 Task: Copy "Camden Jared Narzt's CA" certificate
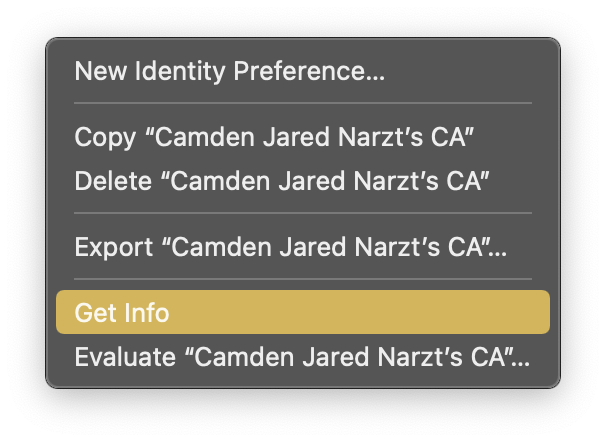(273, 137)
